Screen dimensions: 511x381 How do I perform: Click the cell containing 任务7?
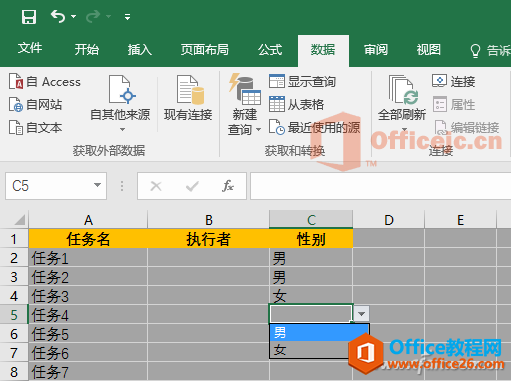point(88,371)
